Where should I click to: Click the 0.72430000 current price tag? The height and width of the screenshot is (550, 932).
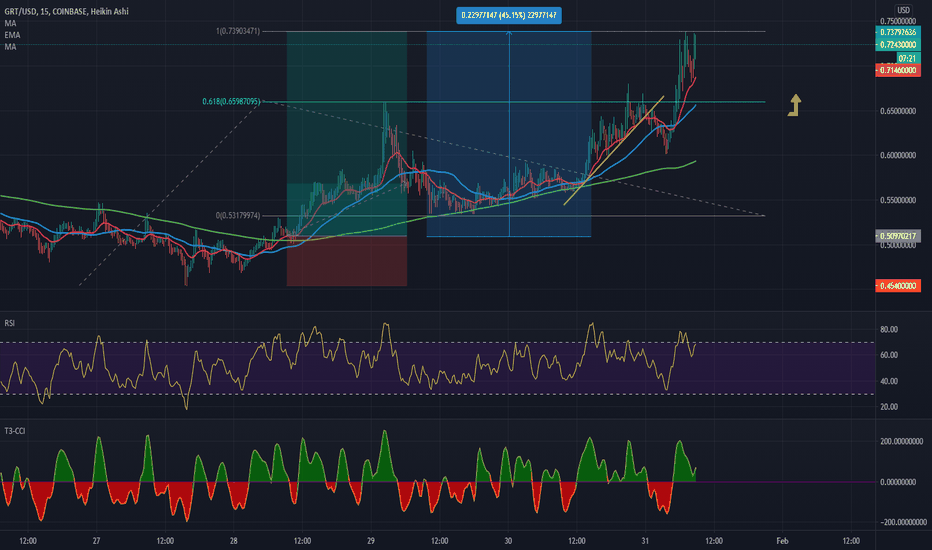click(898, 45)
